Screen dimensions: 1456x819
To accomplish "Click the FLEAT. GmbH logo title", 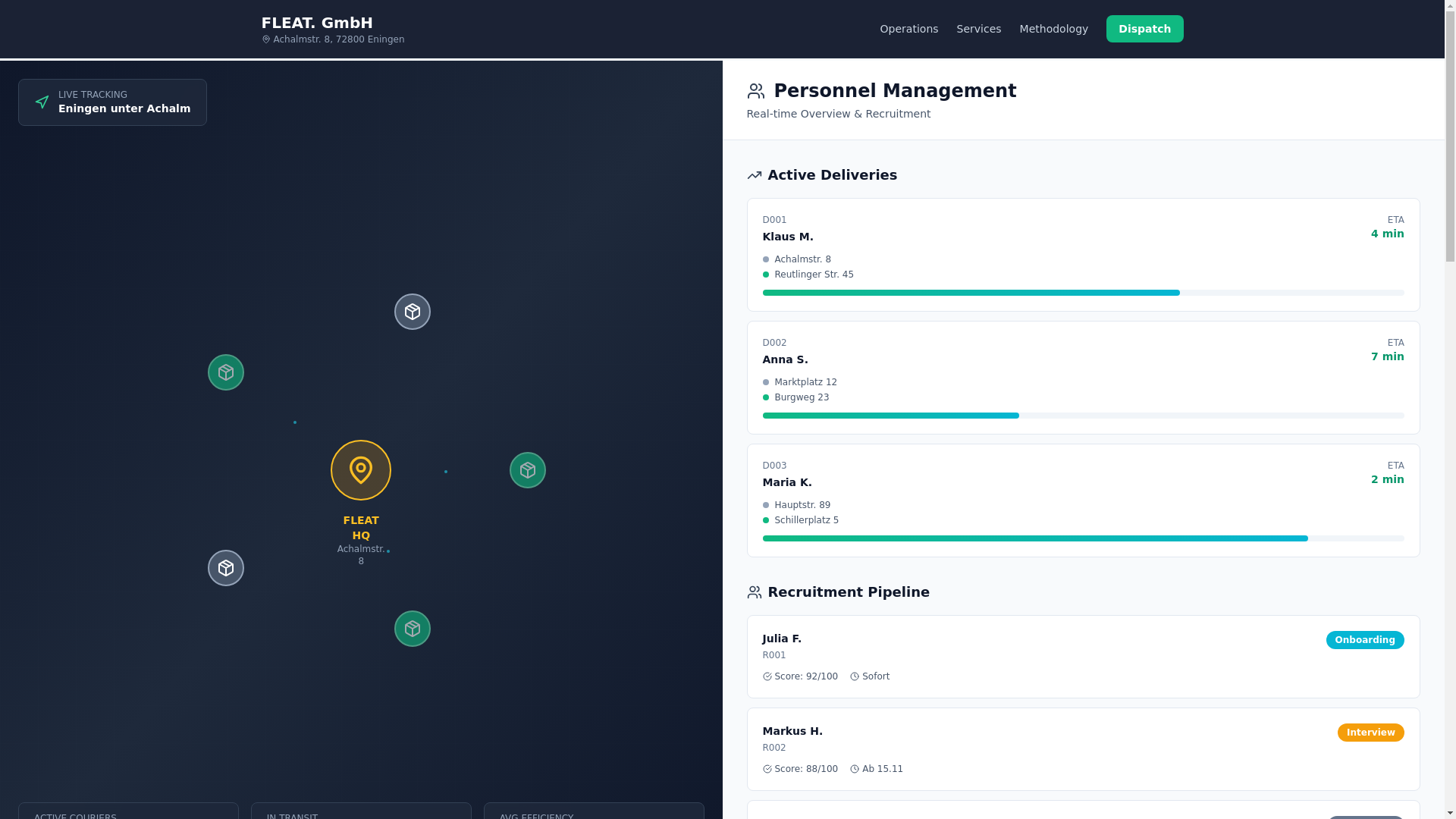I will tap(317, 23).
